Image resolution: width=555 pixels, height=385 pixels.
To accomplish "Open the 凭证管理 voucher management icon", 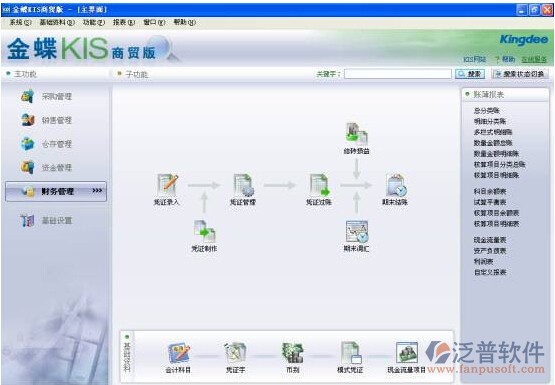I will tap(243, 185).
